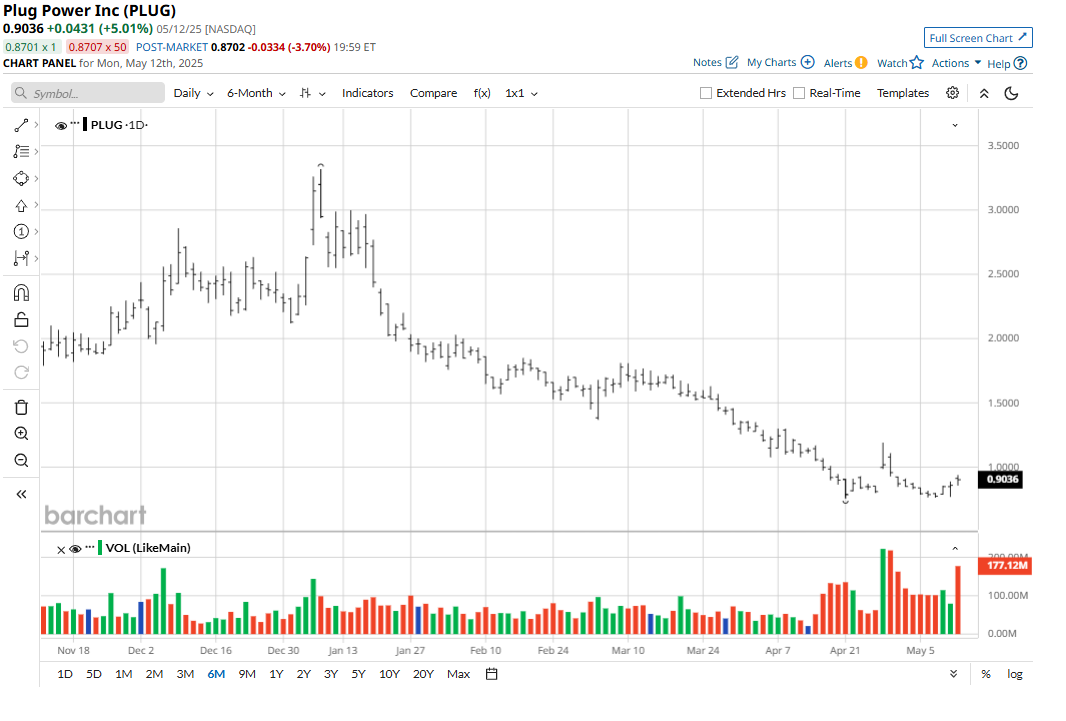Viewport: 1066px width, 721px height.
Task: Click the Full Screen Chart button
Action: (x=978, y=38)
